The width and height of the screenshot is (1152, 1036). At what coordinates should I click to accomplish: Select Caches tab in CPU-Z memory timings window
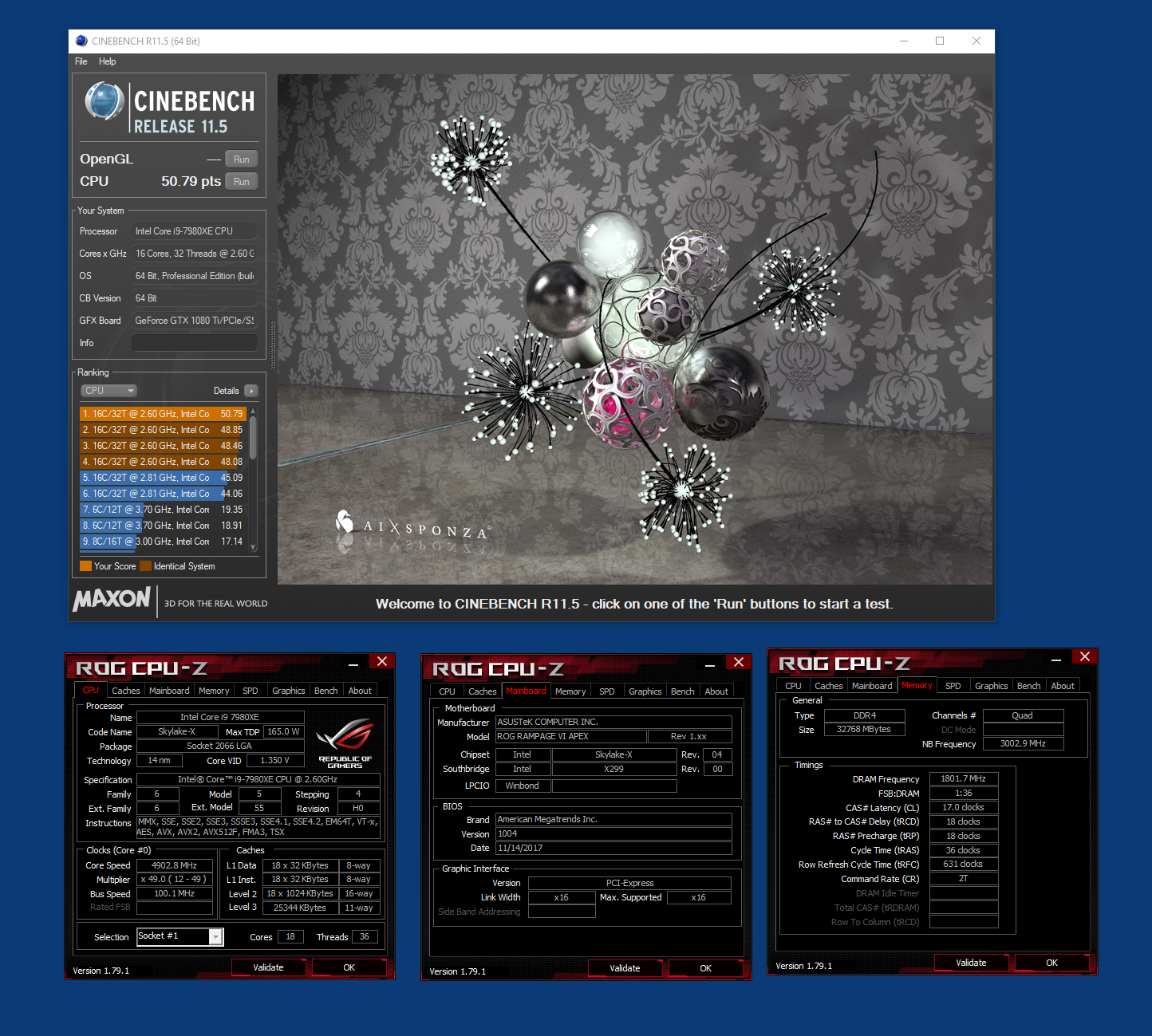coord(829,686)
